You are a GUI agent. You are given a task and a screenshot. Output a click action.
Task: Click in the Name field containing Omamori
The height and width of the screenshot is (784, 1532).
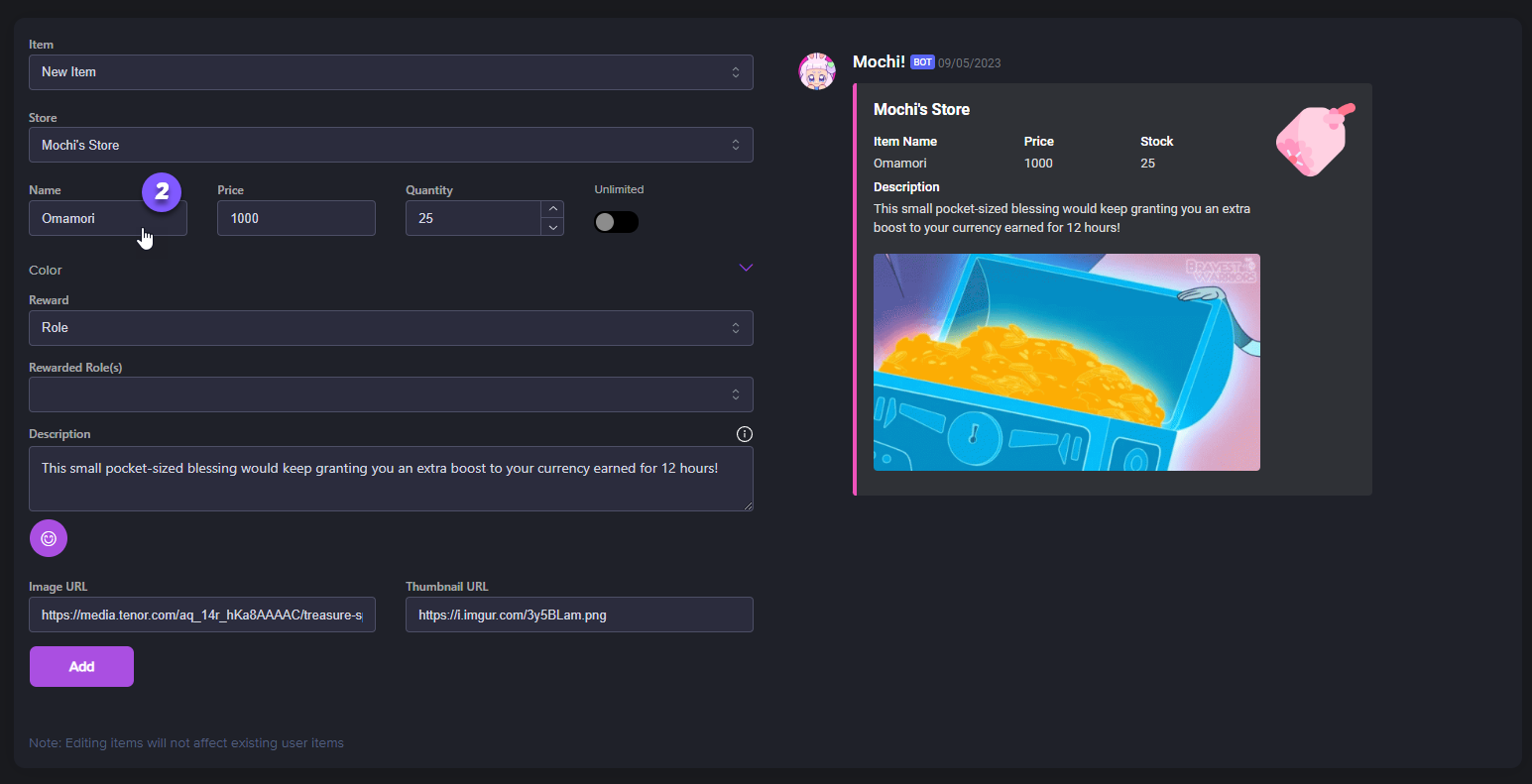click(x=89, y=218)
